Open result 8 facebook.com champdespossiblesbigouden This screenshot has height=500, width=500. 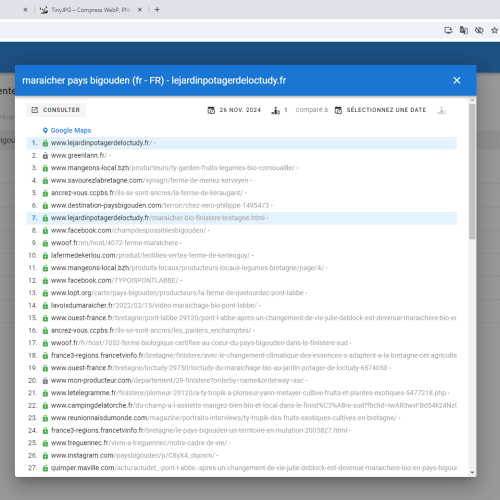(x=128, y=230)
